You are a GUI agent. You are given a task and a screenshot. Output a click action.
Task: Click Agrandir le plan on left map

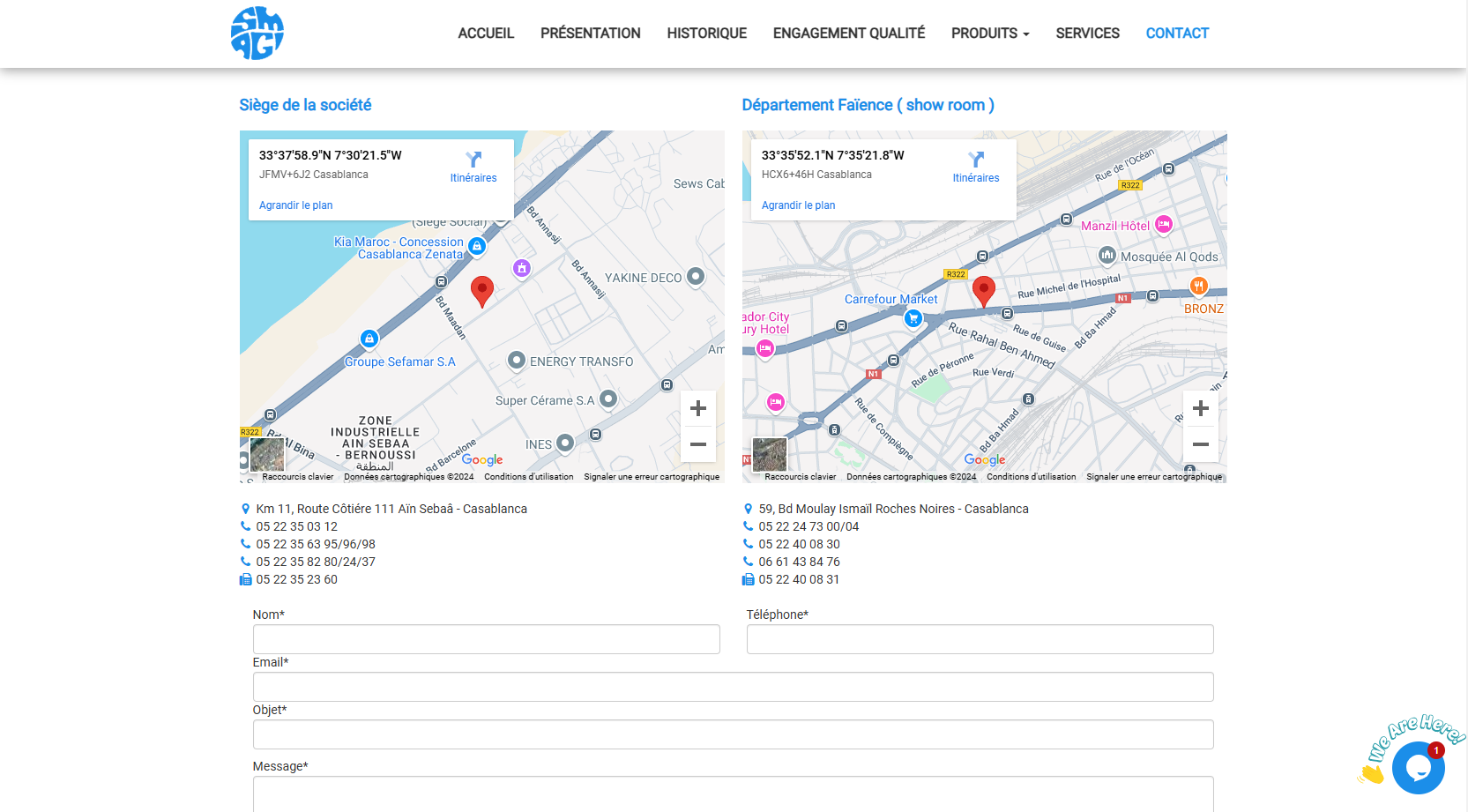(296, 205)
